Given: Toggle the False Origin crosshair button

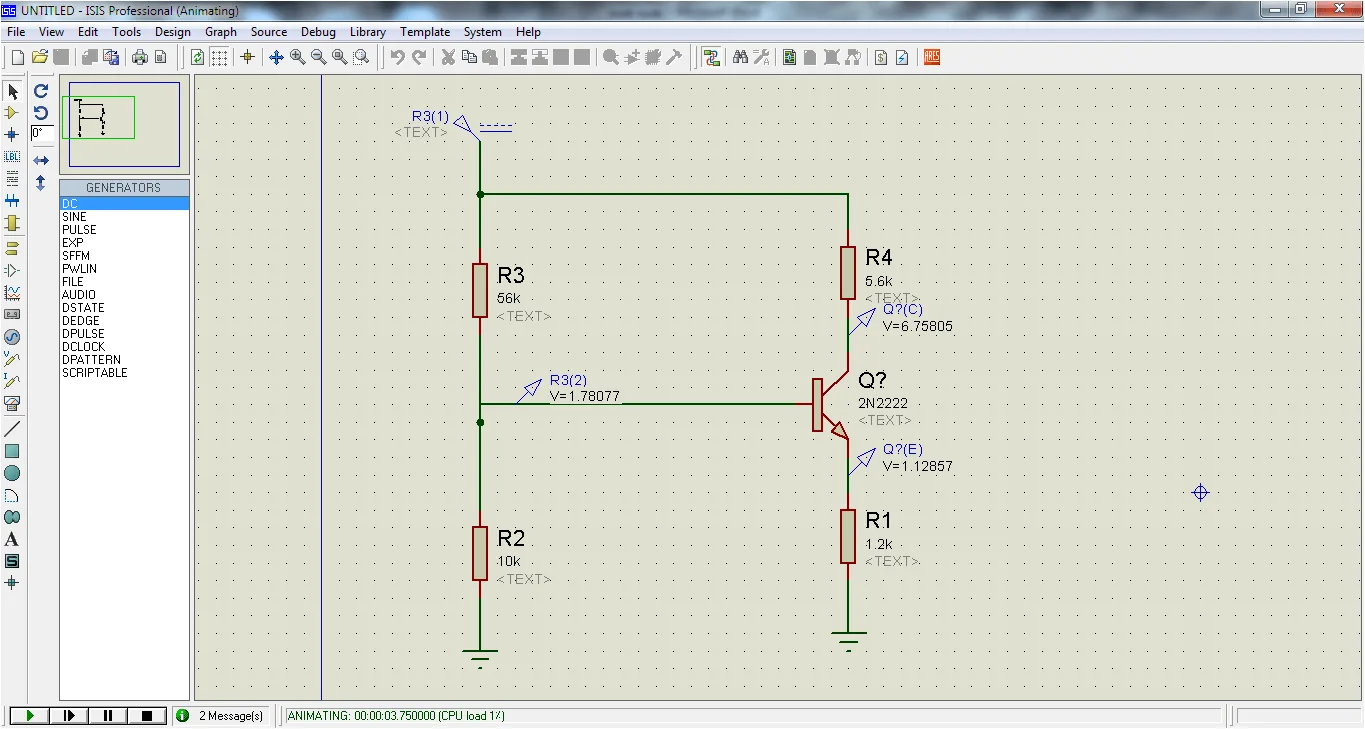Looking at the screenshot, I should 248,57.
